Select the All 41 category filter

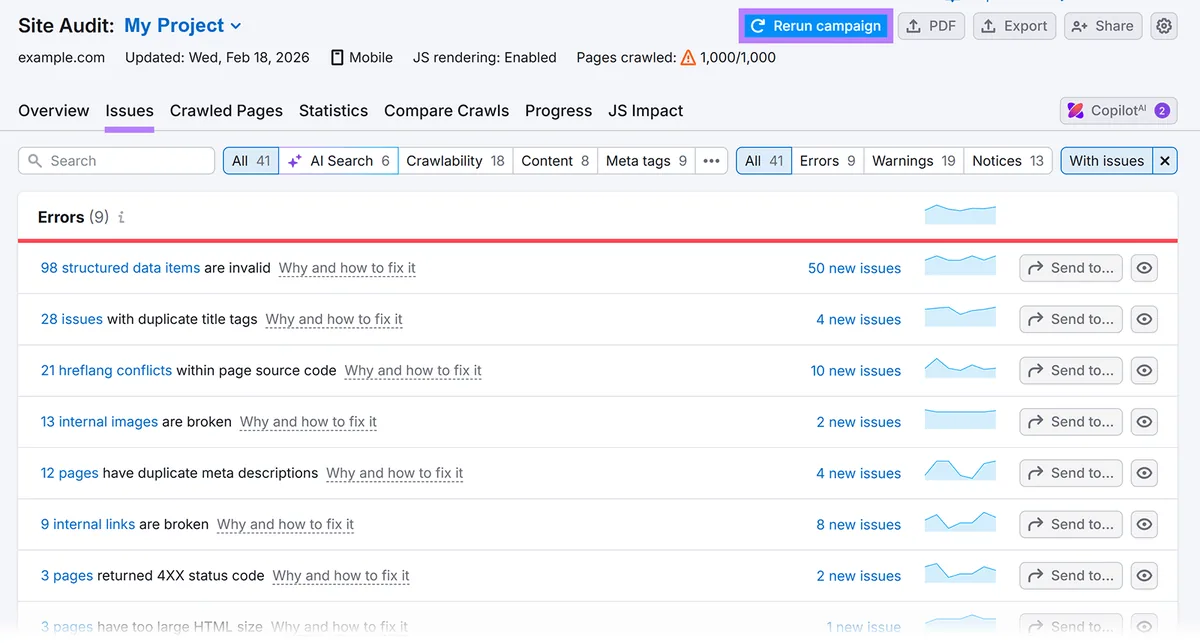point(251,161)
